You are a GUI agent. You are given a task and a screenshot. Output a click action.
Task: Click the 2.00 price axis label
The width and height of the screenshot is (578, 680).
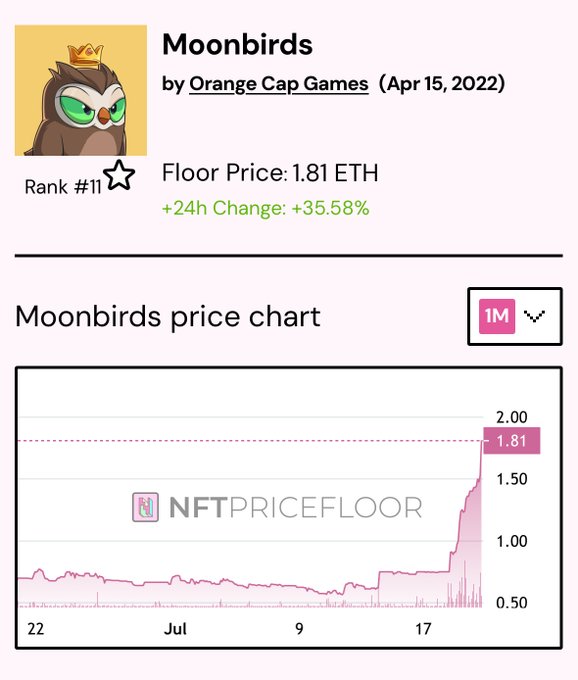pyautogui.click(x=512, y=417)
